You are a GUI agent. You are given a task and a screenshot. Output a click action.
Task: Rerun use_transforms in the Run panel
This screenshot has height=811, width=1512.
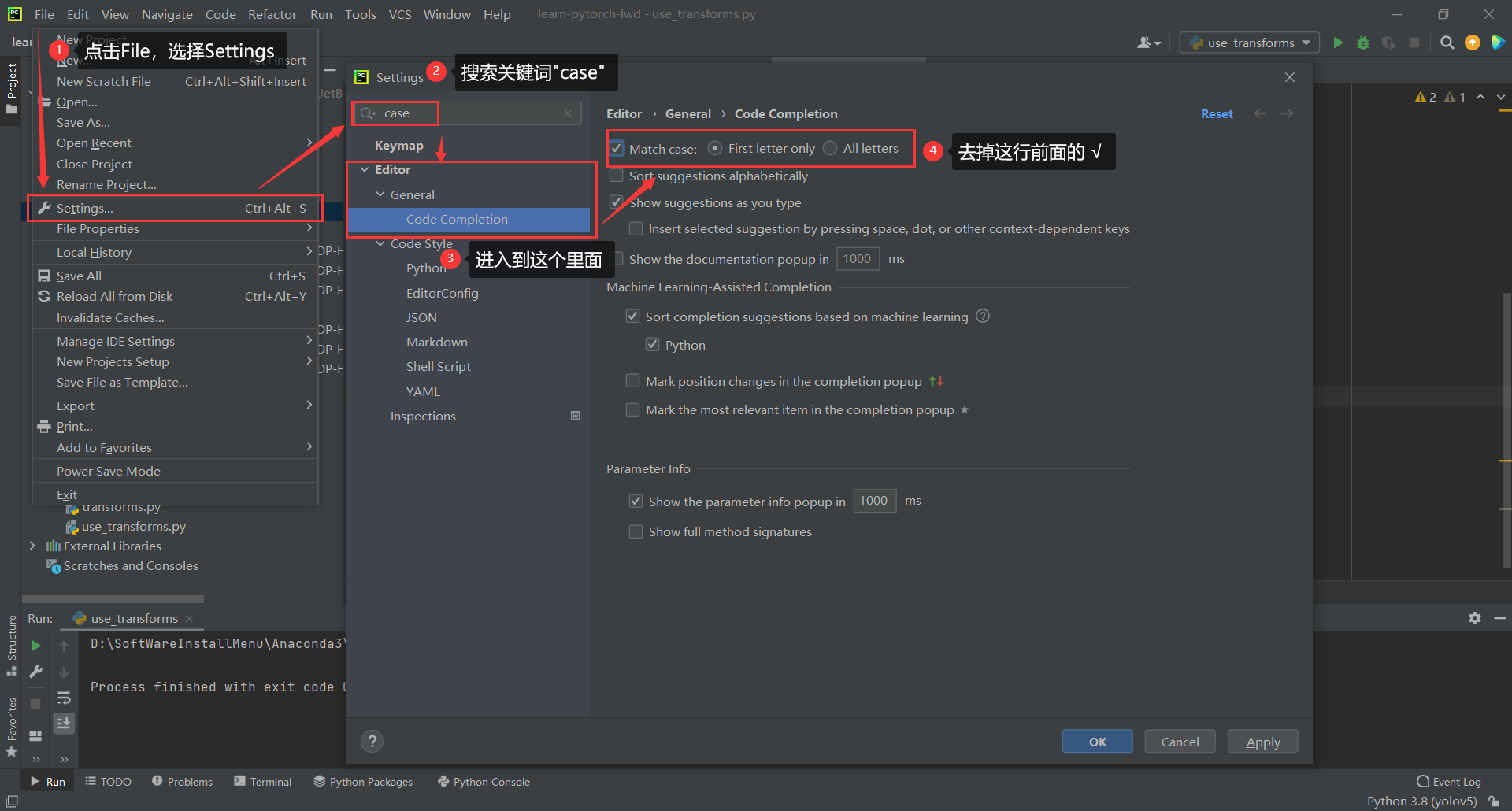[35, 646]
